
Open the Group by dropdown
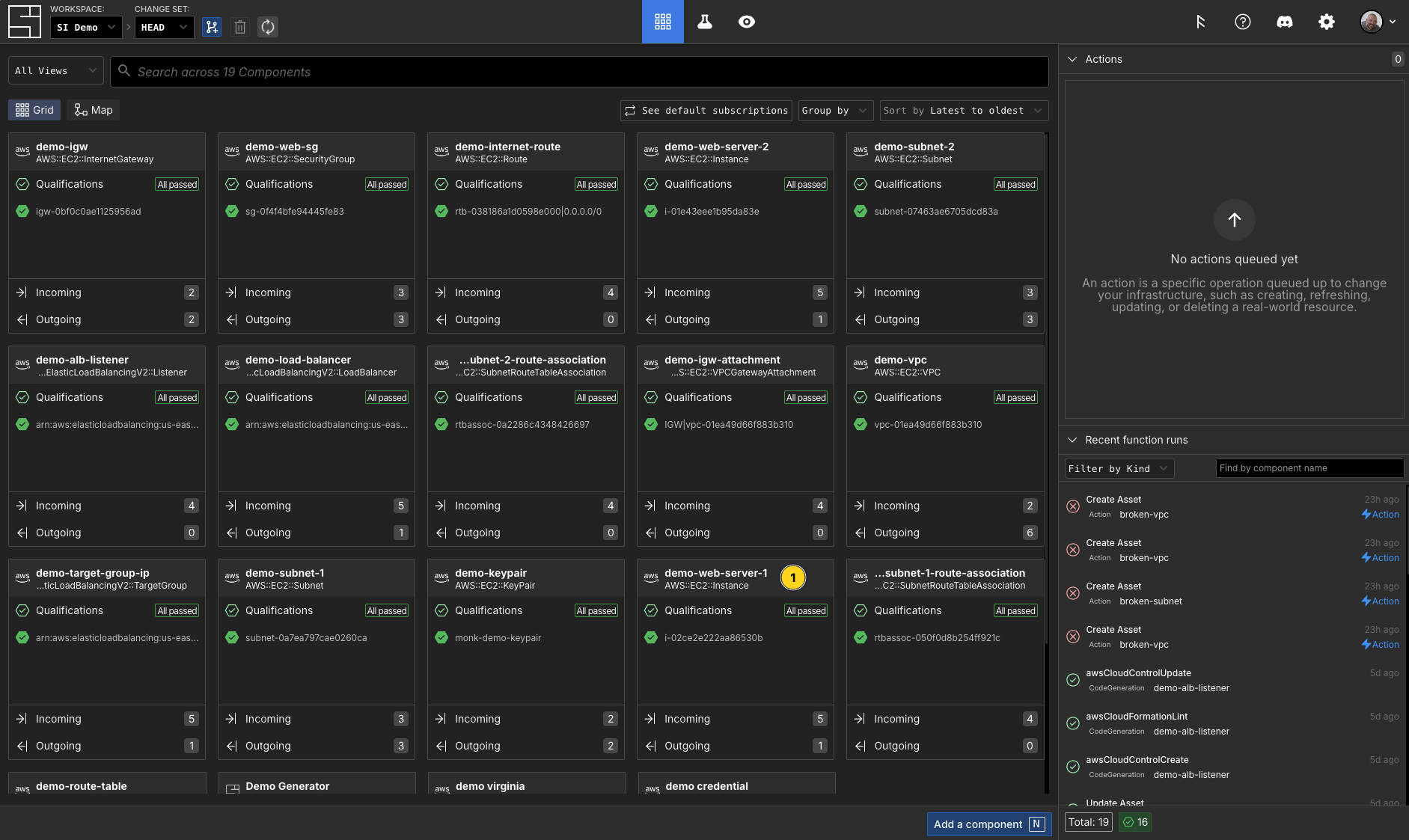[835, 111]
